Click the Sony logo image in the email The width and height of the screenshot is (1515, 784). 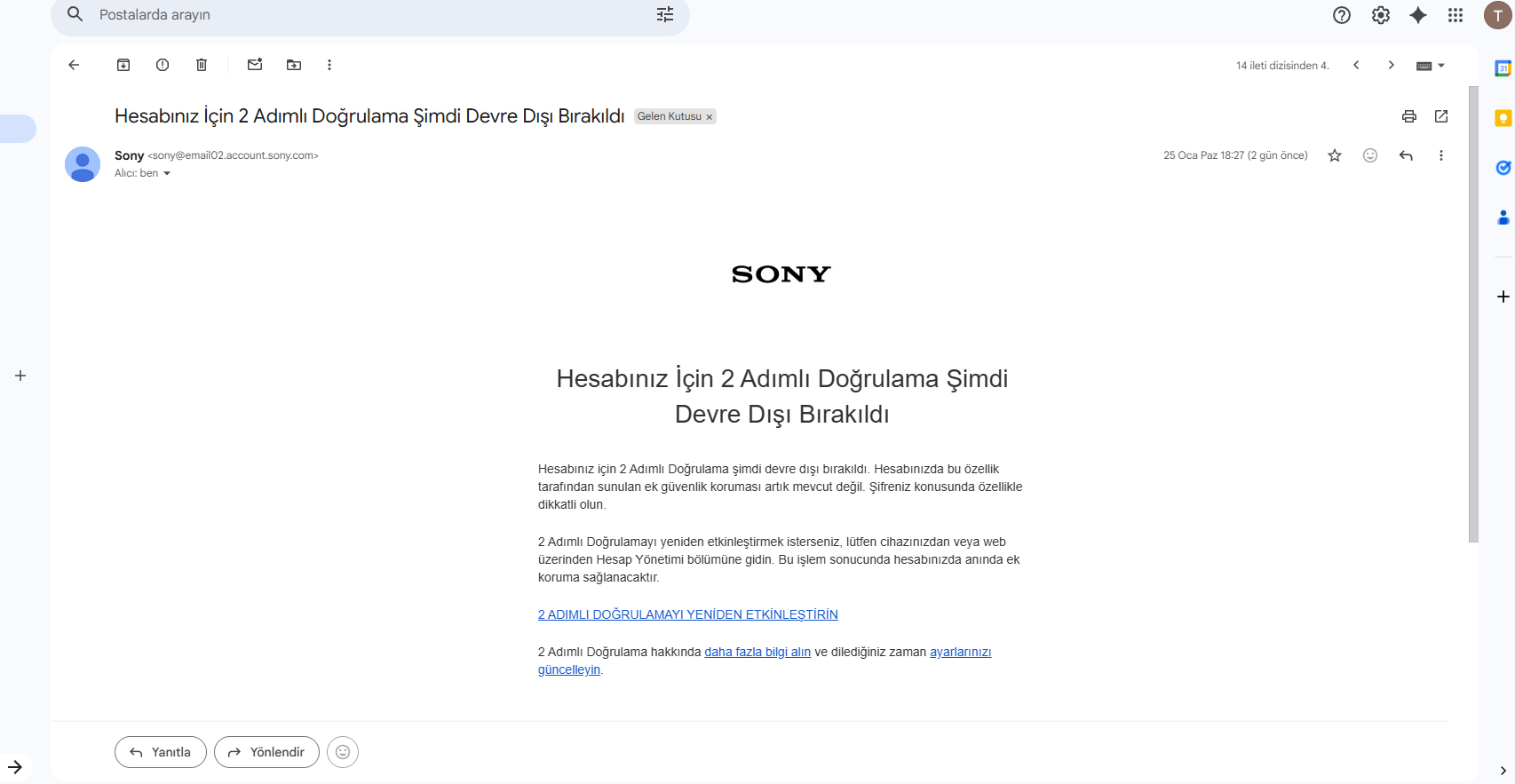click(781, 274)
